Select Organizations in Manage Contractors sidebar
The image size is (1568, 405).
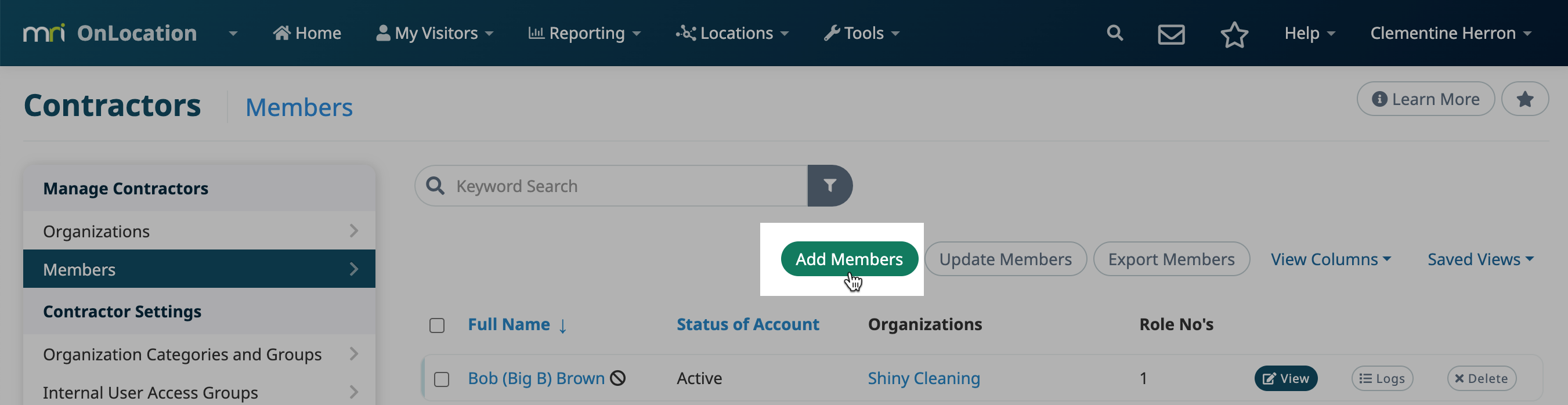(199, 231)
